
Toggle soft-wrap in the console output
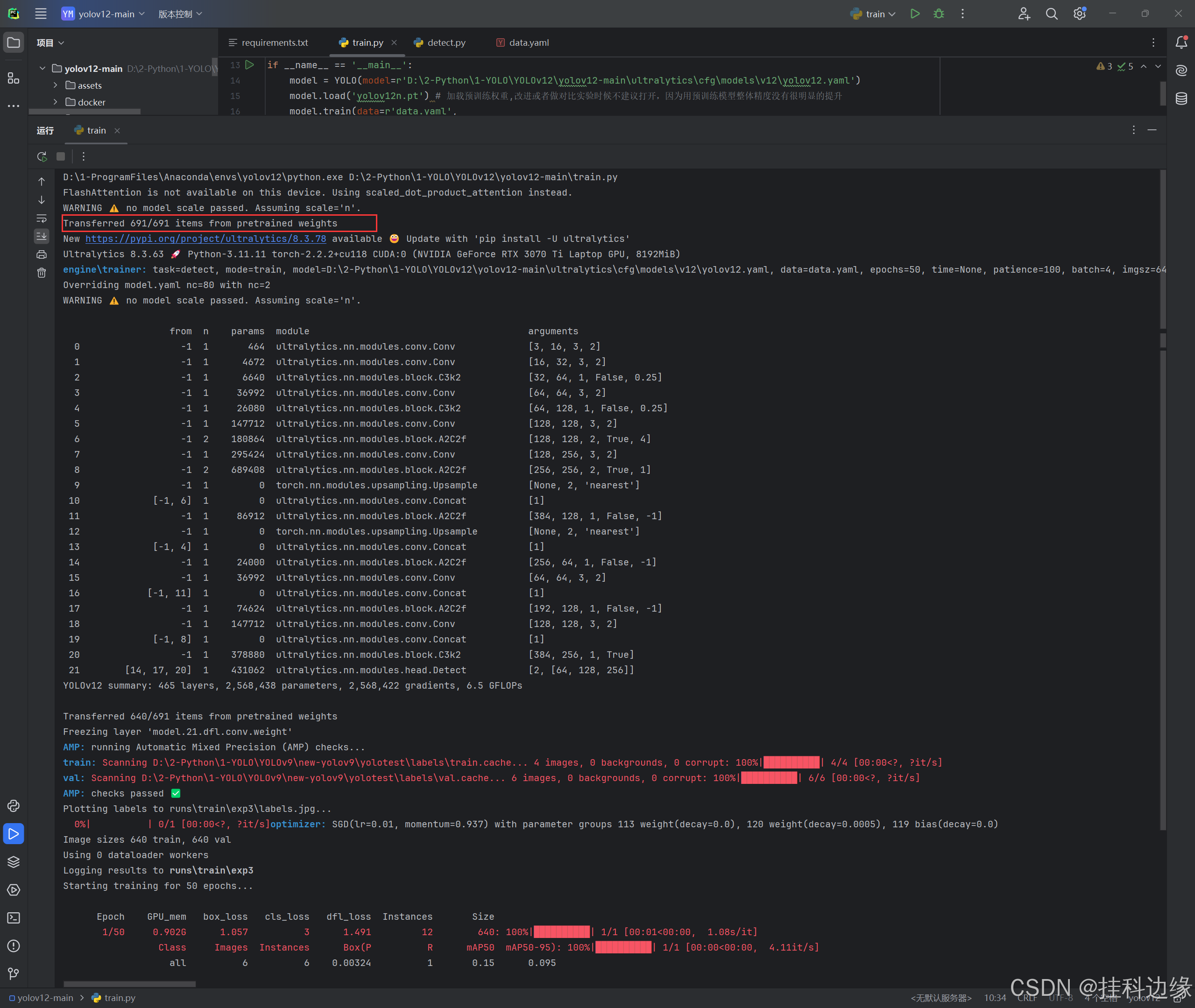[42, 219]
